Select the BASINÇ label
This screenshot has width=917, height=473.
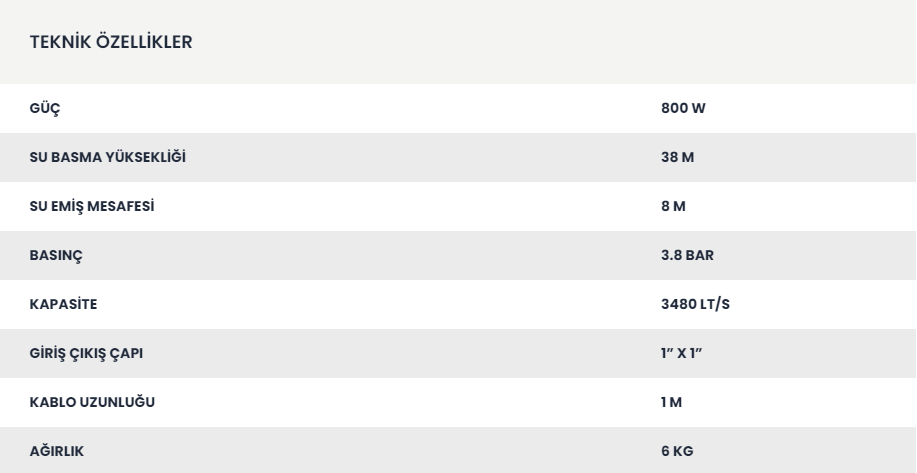tap(56, 256)
